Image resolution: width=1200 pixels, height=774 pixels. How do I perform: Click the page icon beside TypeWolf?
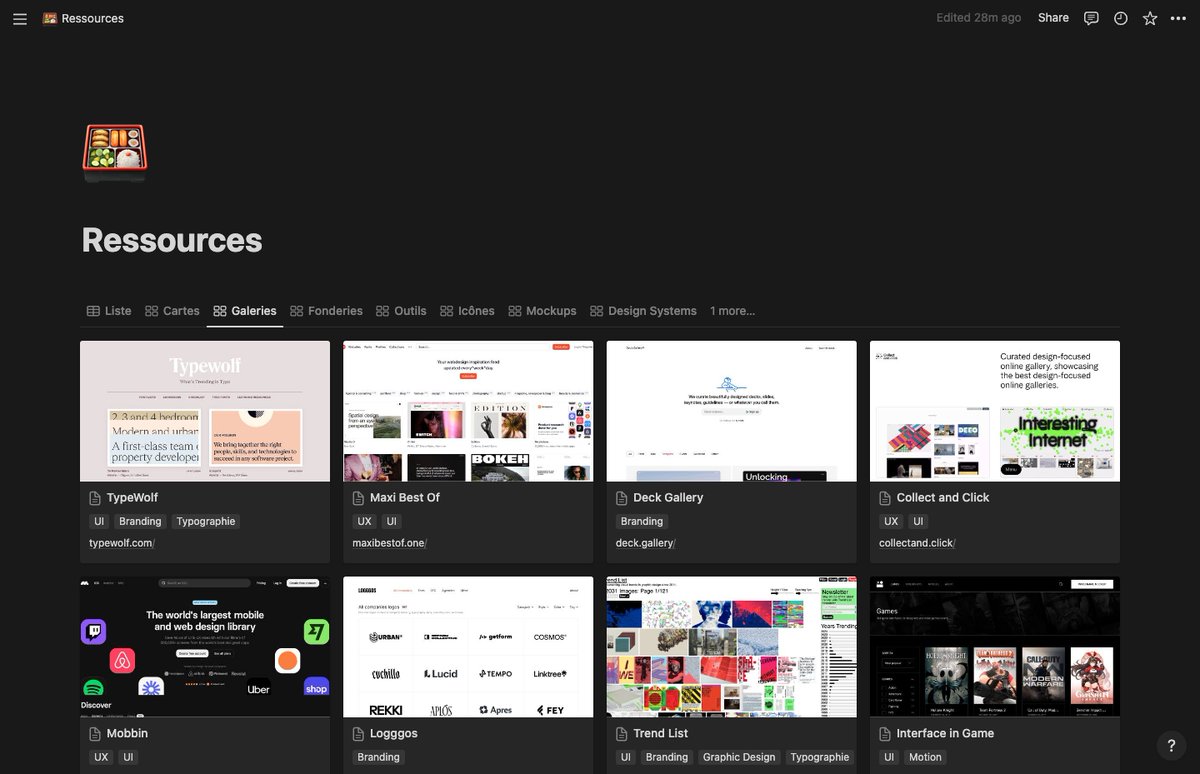[x=95, y=497]
